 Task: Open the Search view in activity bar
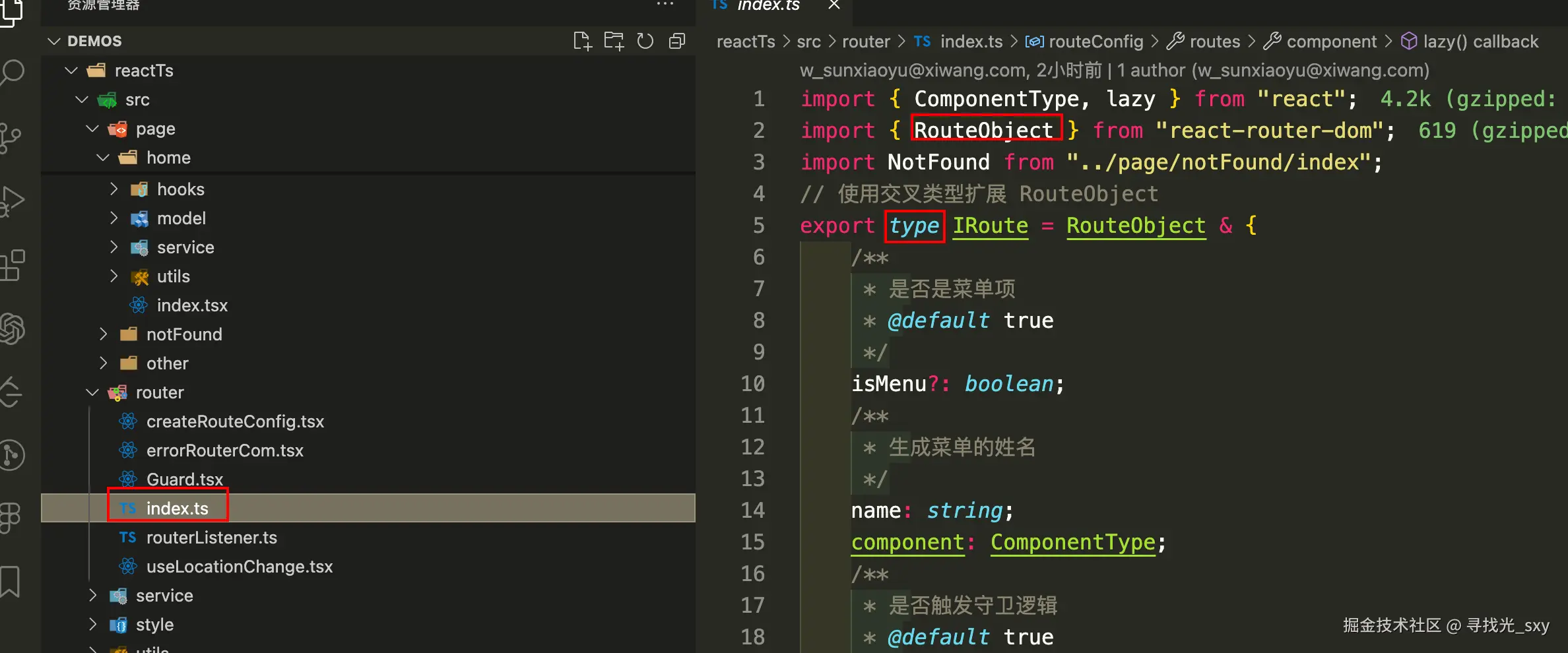[x=12, y=73]
